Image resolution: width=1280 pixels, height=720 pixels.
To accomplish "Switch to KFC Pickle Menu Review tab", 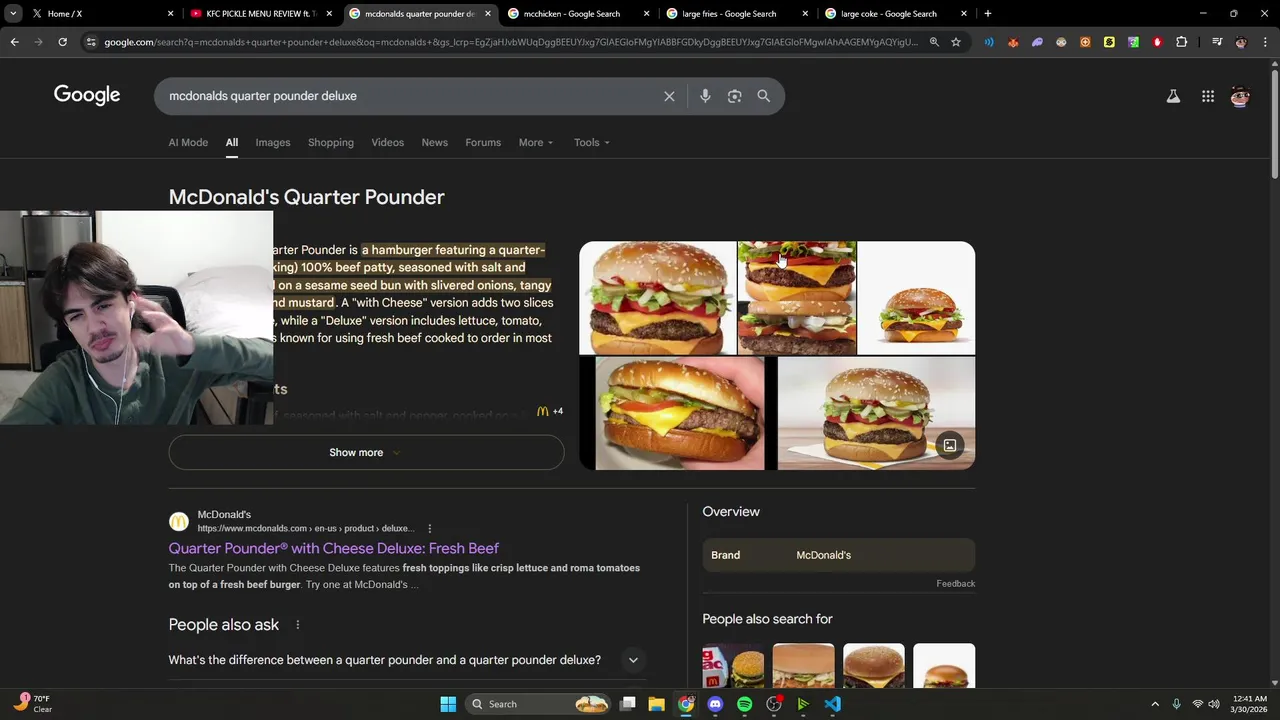I will coord(260,14).
